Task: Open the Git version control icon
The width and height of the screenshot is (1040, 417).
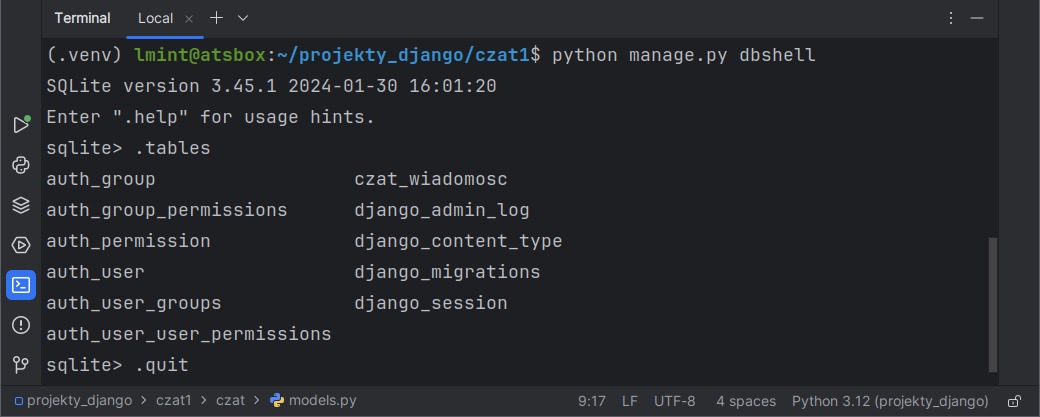Action: coord(21,365)
